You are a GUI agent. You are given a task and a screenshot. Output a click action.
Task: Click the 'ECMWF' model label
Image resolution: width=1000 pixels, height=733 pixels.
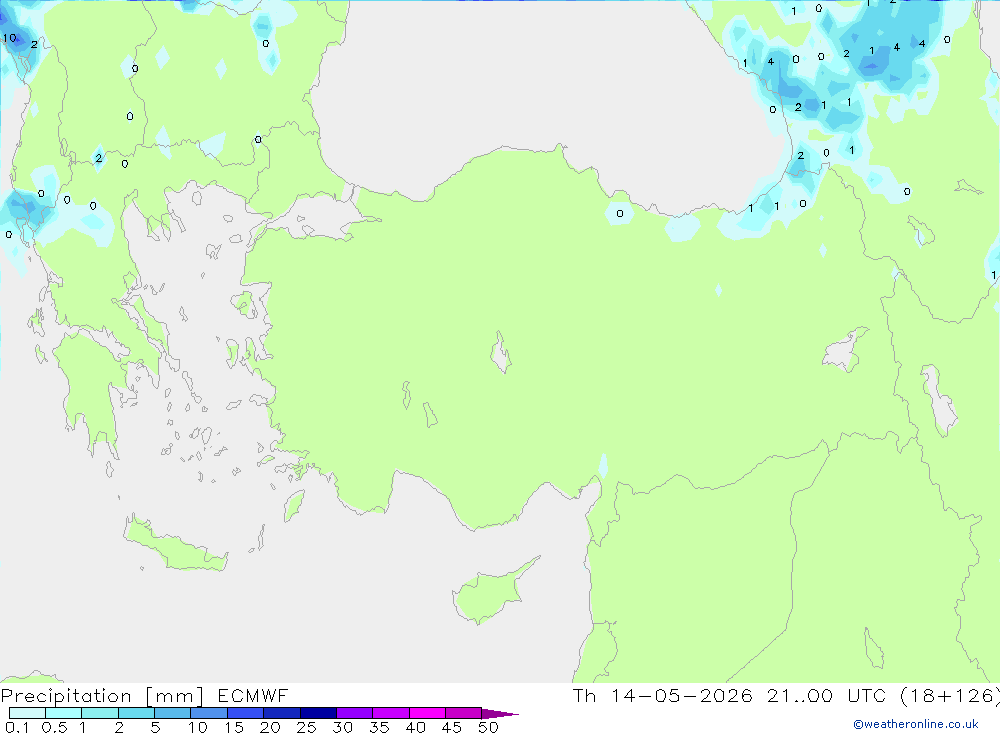pyautogui.click(x=253, y=695)
